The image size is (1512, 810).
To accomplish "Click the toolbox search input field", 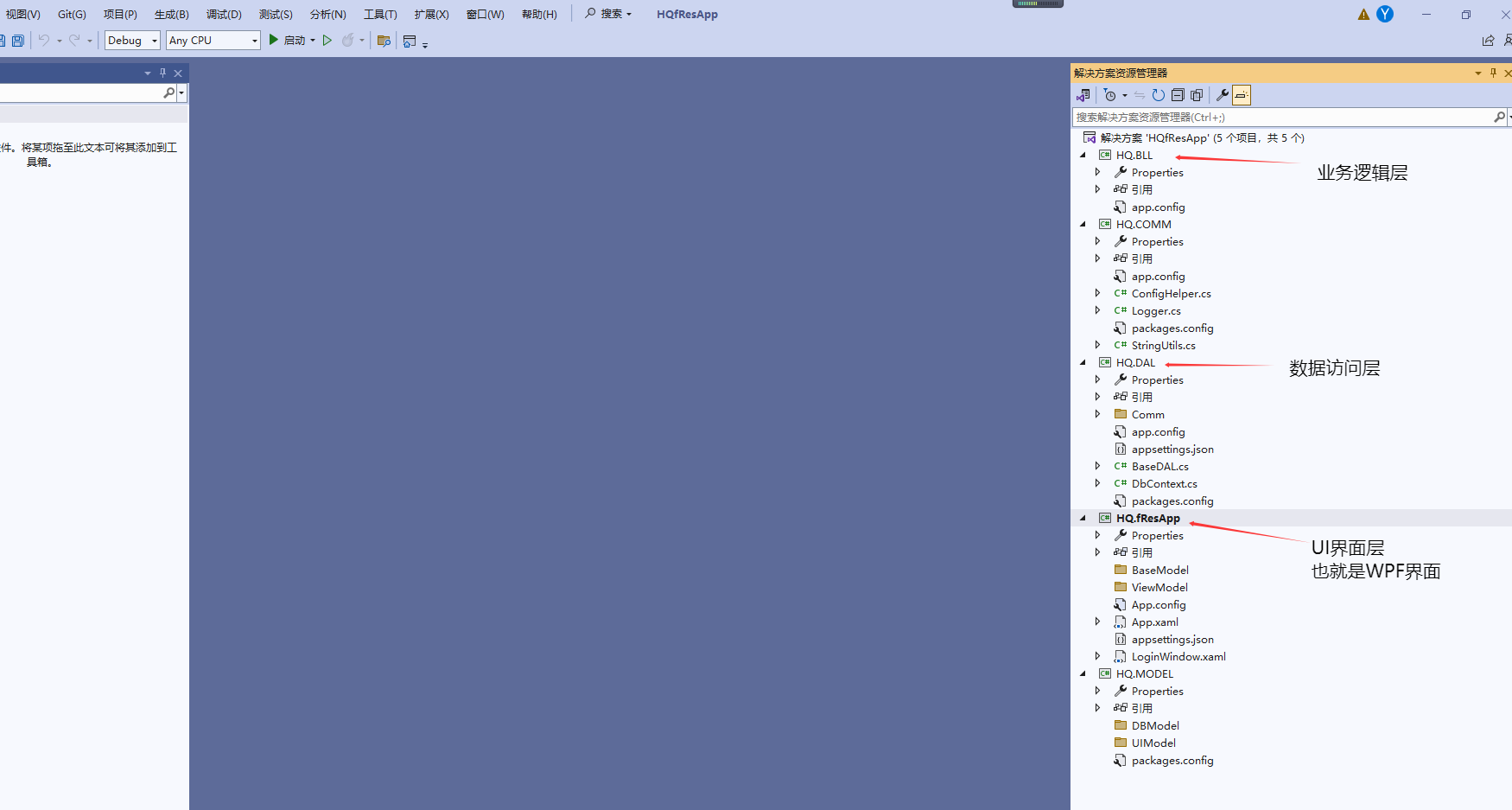I will 79,92.
